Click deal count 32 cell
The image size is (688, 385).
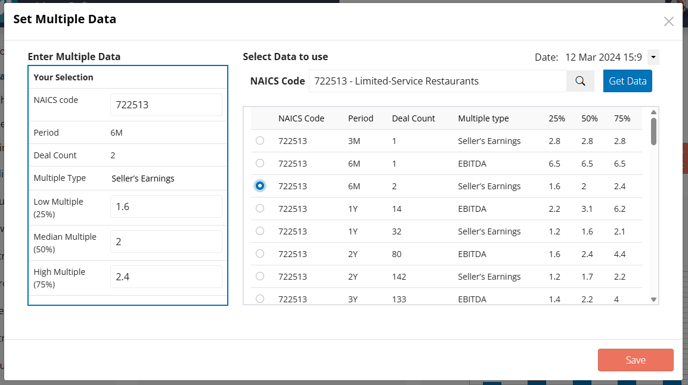397,231
